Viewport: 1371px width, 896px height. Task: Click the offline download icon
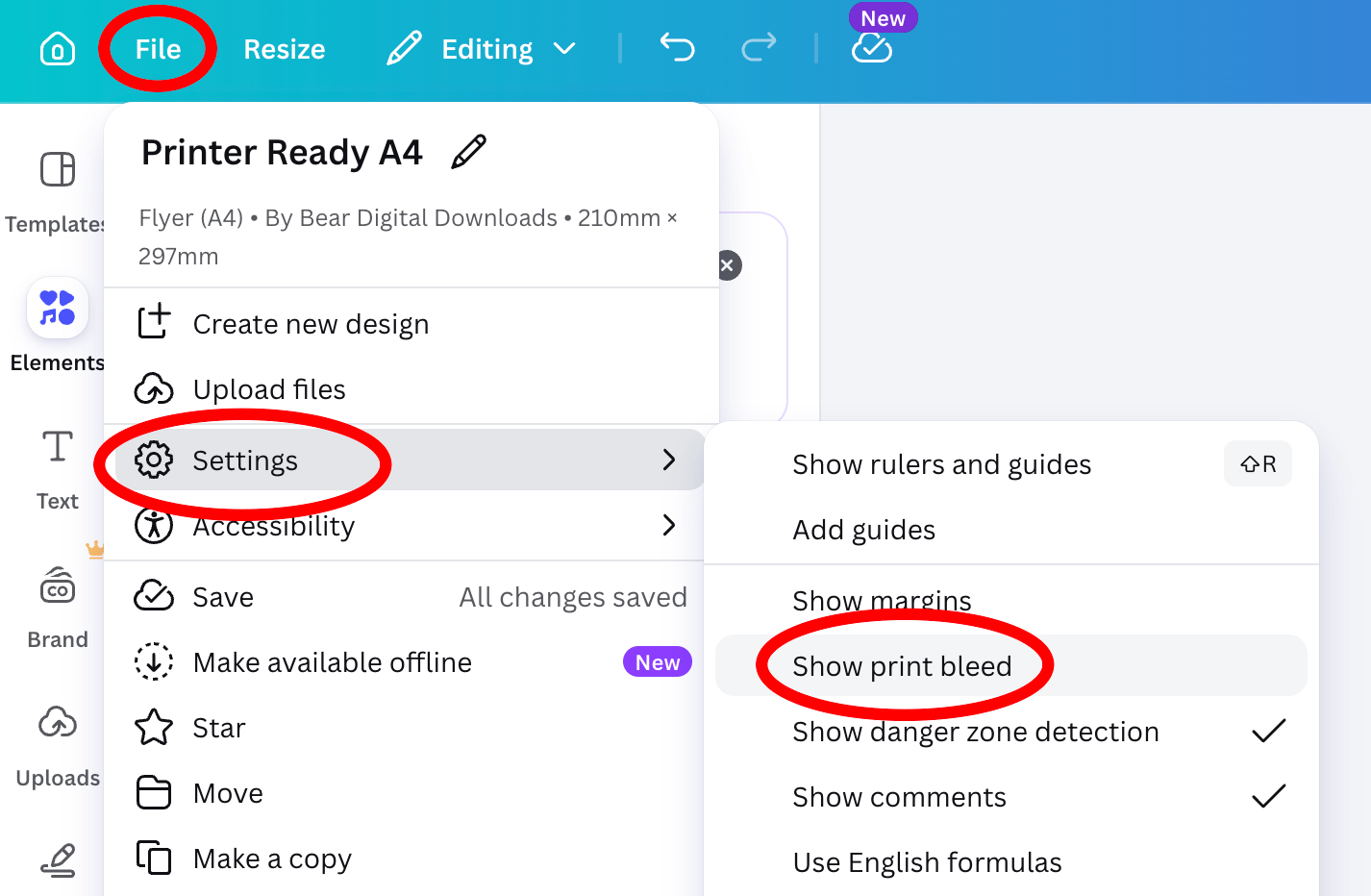tap(154, 661)
